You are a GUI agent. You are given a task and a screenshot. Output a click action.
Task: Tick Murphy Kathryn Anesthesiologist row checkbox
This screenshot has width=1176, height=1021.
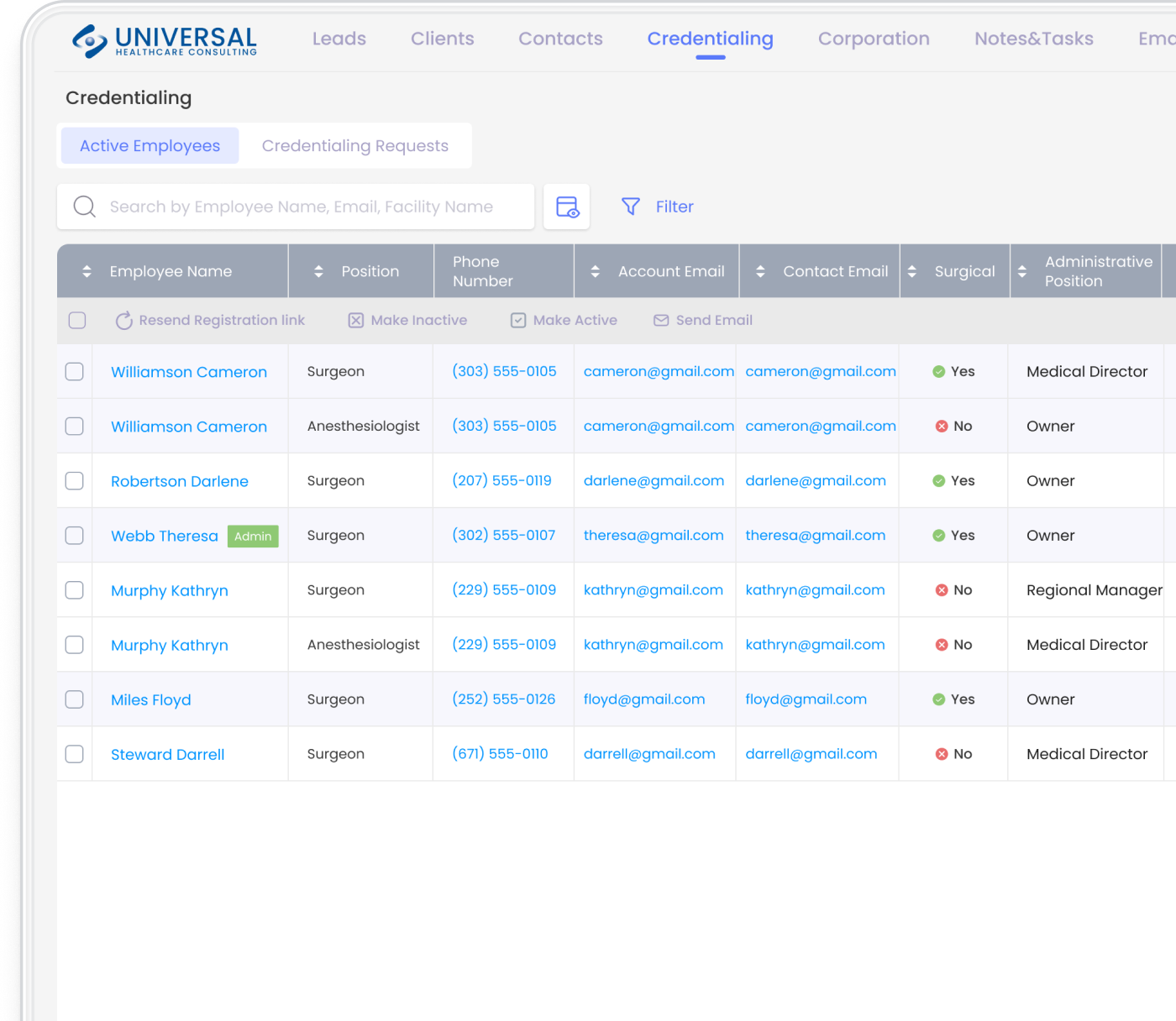click(75, 644)
